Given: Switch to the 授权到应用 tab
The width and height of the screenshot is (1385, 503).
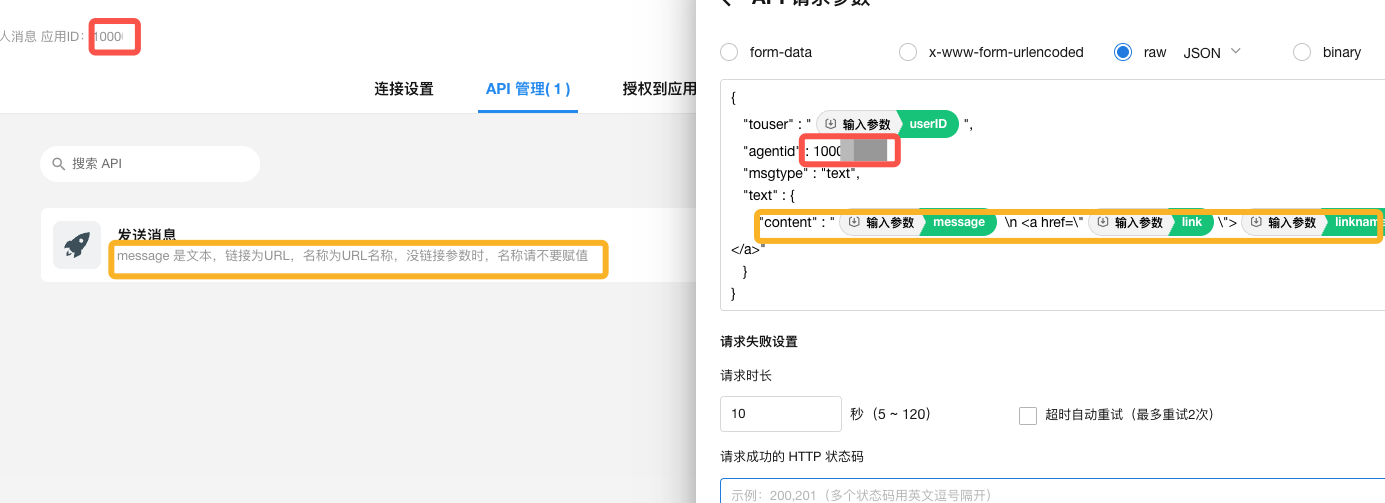Looking at the screenshot, I should [x=659, y=89].
